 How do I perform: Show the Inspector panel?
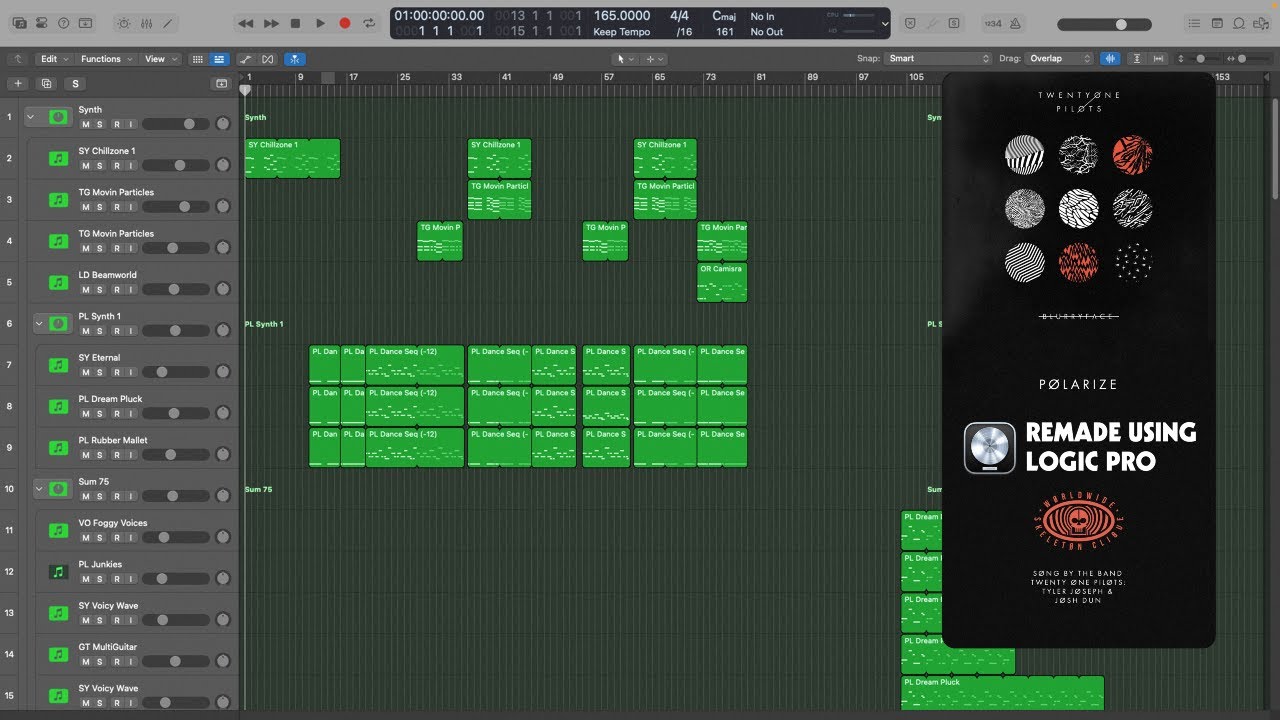(x=42, y=23)
